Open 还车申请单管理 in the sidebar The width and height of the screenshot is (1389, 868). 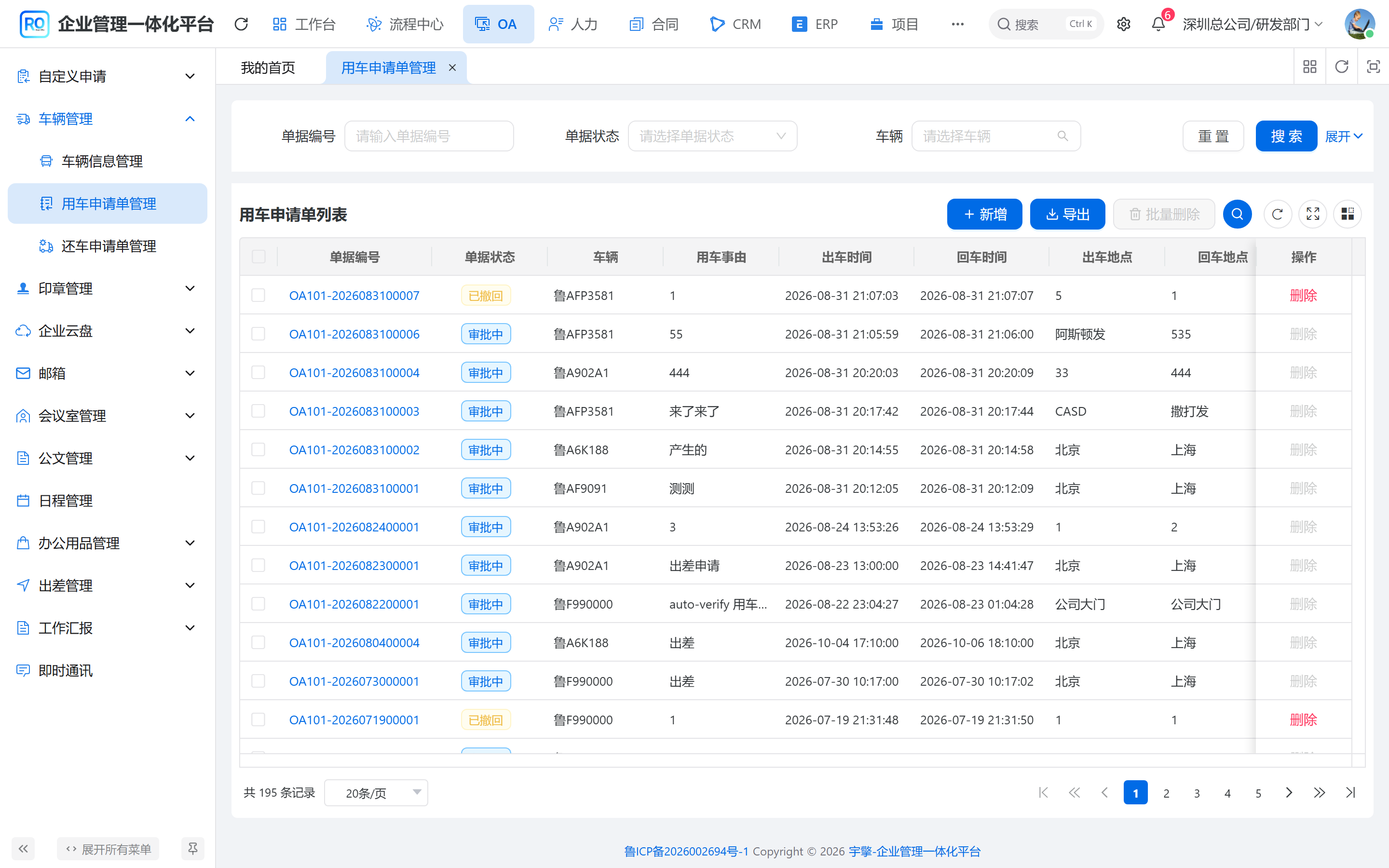(x=109, y=246)
